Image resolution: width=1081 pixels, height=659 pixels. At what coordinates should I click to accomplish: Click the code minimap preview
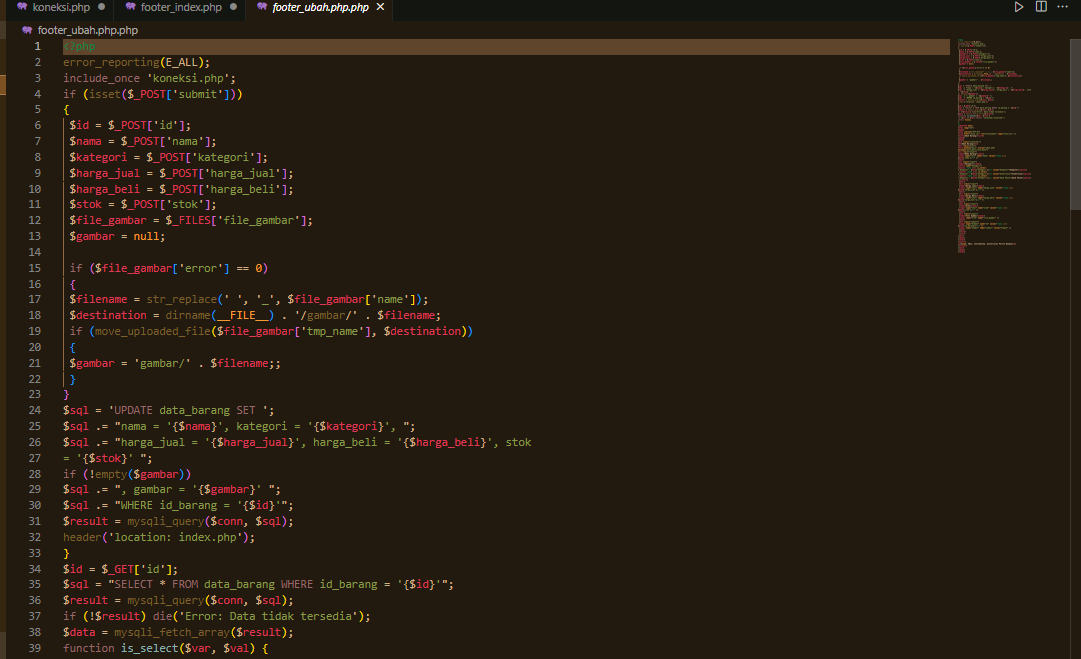click(x=994, y=146)
